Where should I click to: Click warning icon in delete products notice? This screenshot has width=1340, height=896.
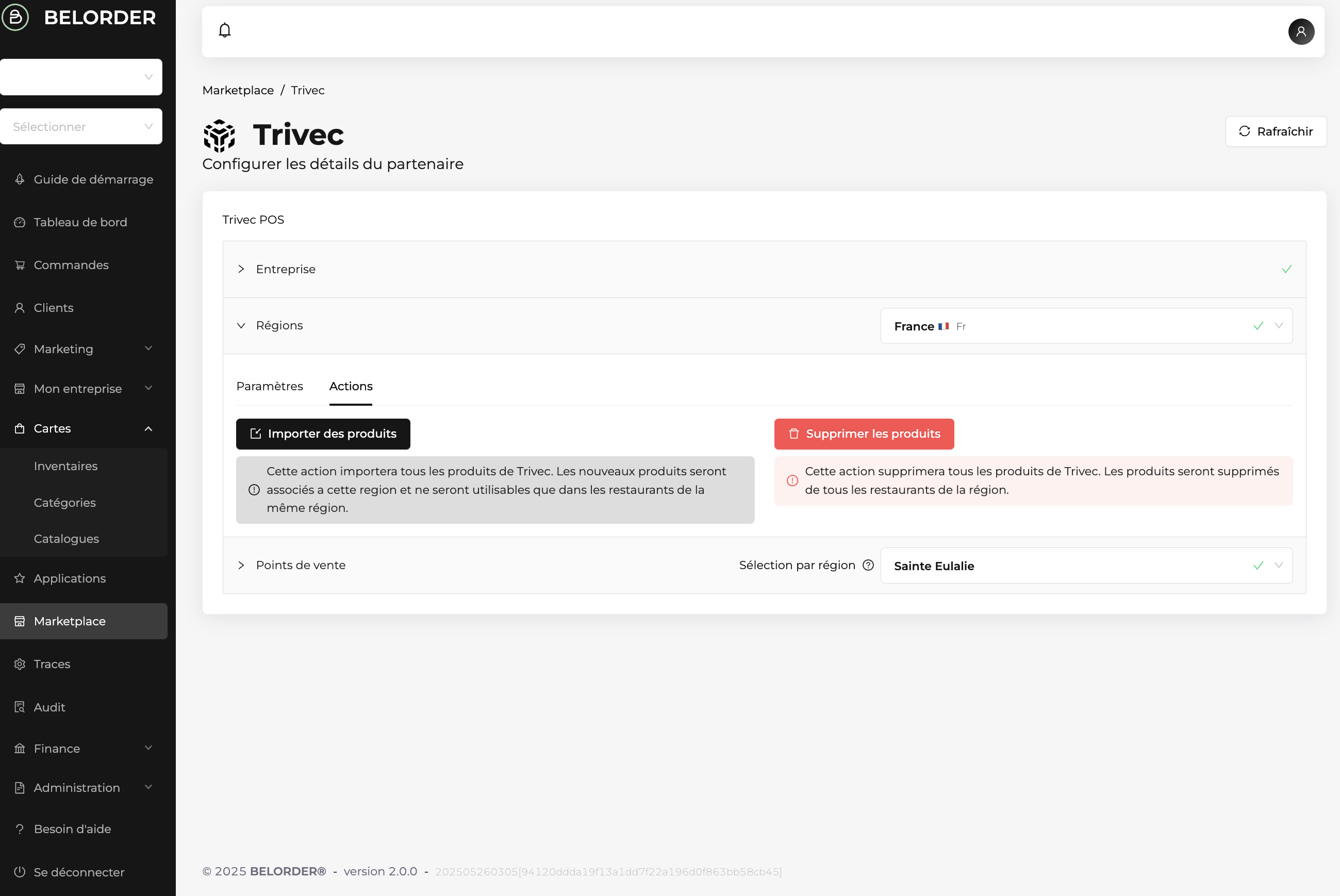(x=792, y=480)
